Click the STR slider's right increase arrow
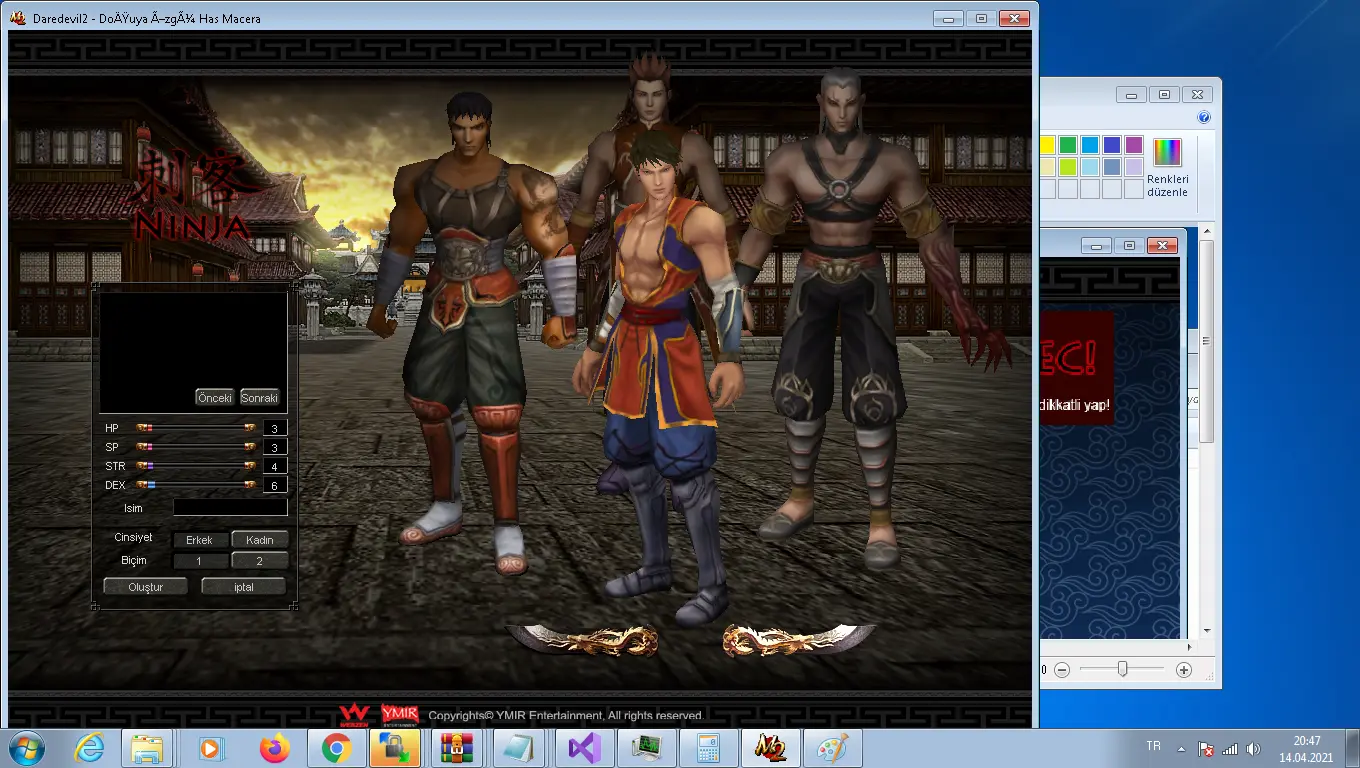The image size is (1360, 768). point(250,466)
